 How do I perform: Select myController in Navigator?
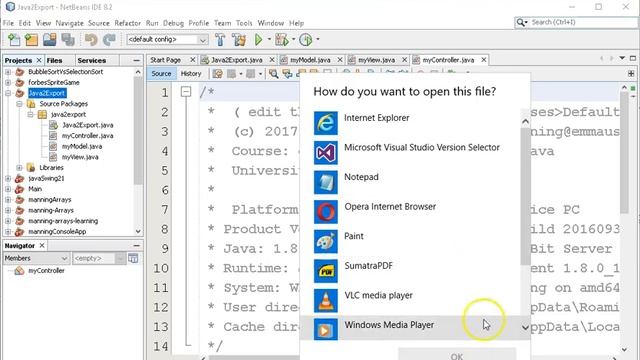click(46, 271)
